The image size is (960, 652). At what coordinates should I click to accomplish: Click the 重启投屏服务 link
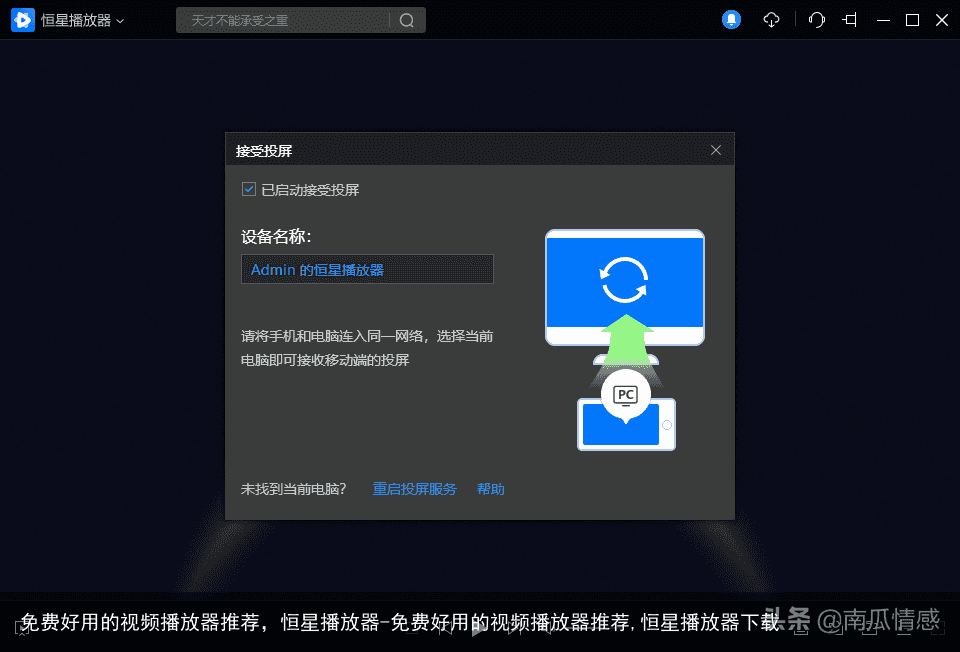click(414, 489)
